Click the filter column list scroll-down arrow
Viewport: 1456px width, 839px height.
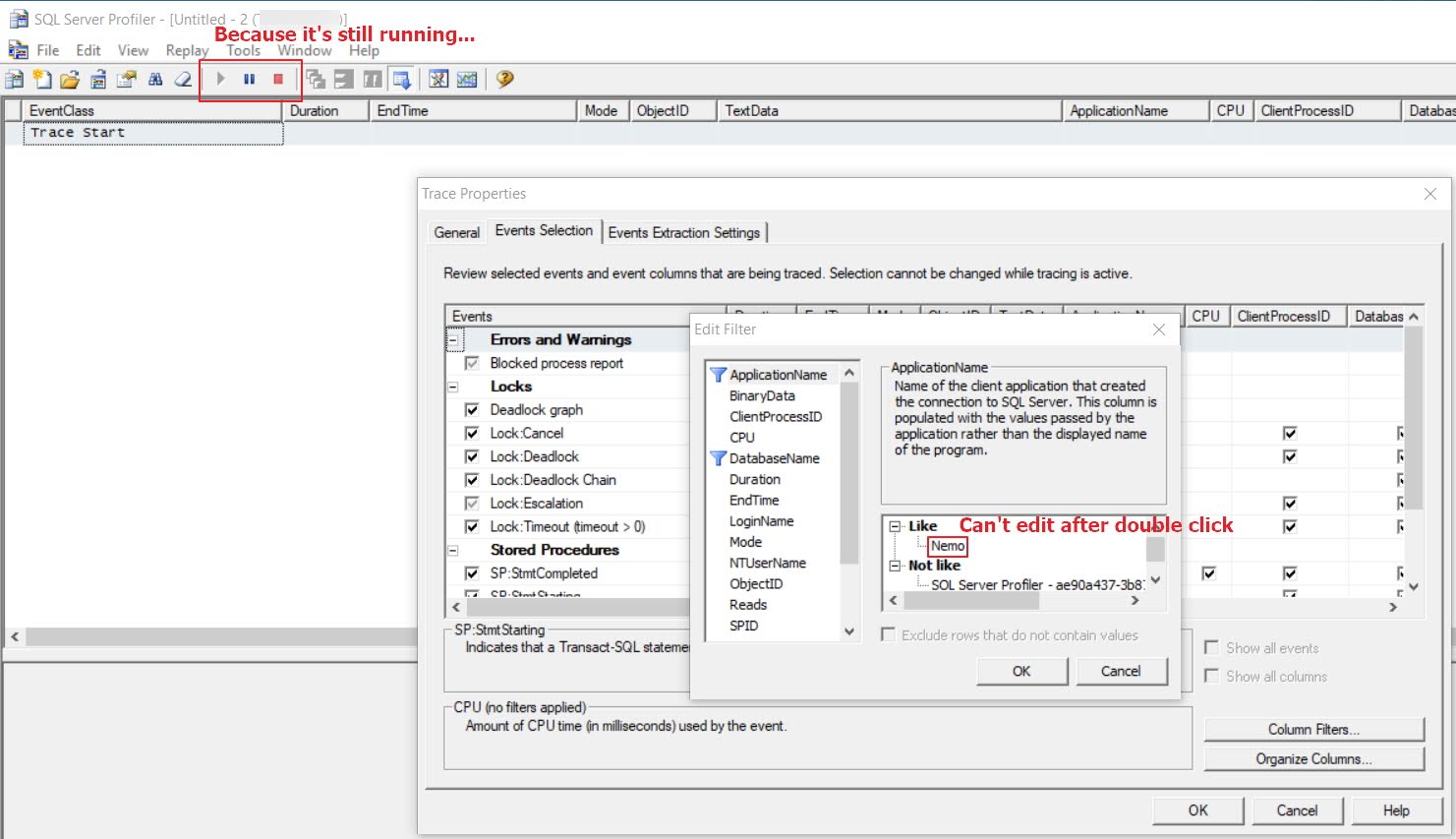click(849, 631)
